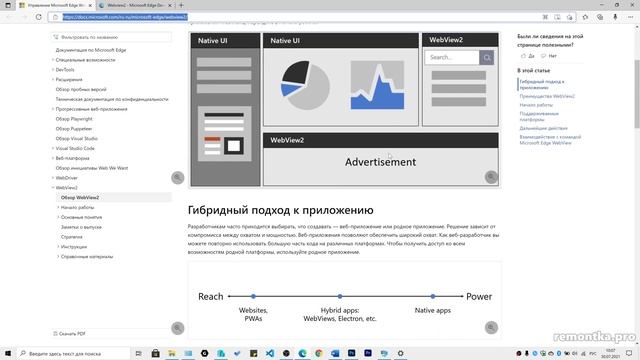640x360 pixels.
Task: Click the page vertical scrollbar thumb
Action: click(637, 94)
